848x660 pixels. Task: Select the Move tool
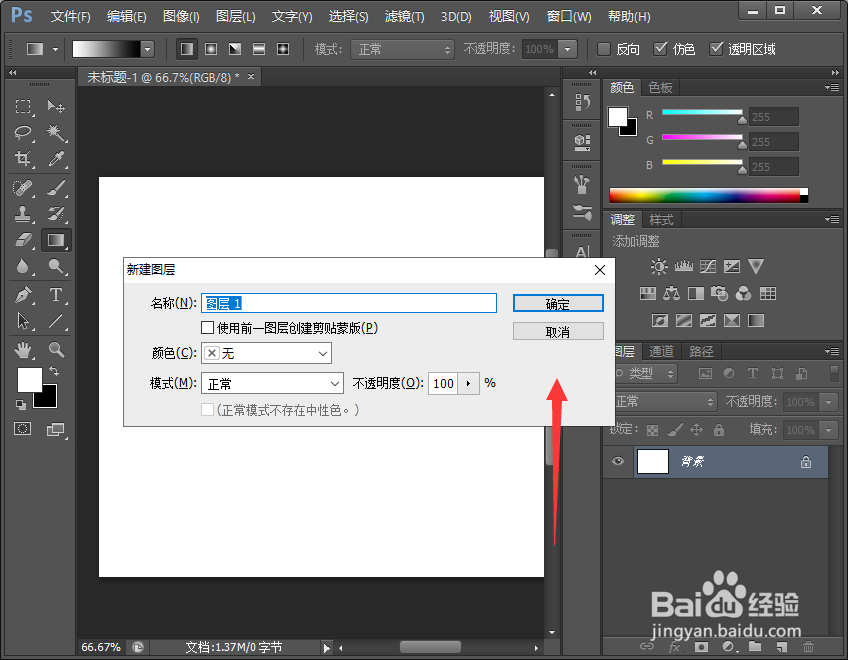[x=56, y=107]
